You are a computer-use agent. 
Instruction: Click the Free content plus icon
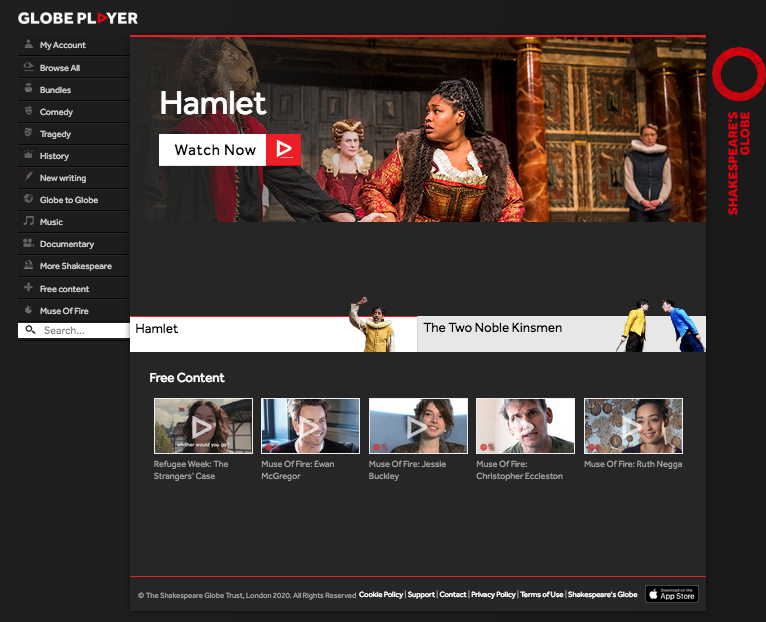tap(29, 287)
